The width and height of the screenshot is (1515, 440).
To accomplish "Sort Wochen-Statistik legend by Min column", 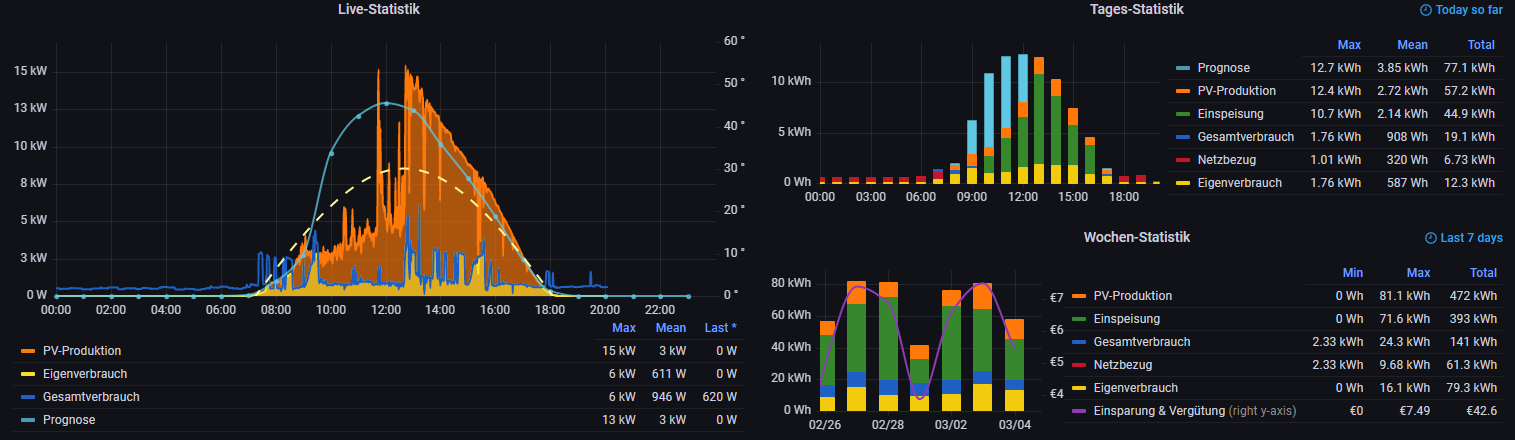I will [x=1353, y=273].
